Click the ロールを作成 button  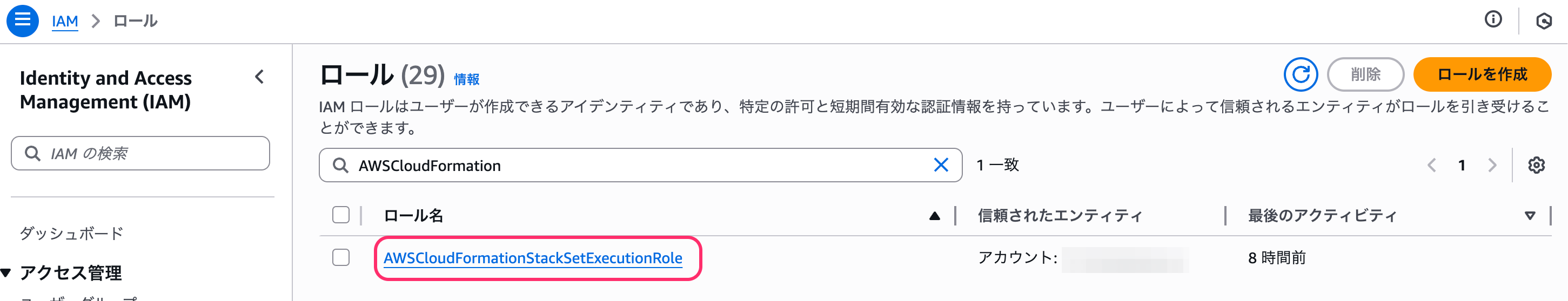tap(1482, 75)
